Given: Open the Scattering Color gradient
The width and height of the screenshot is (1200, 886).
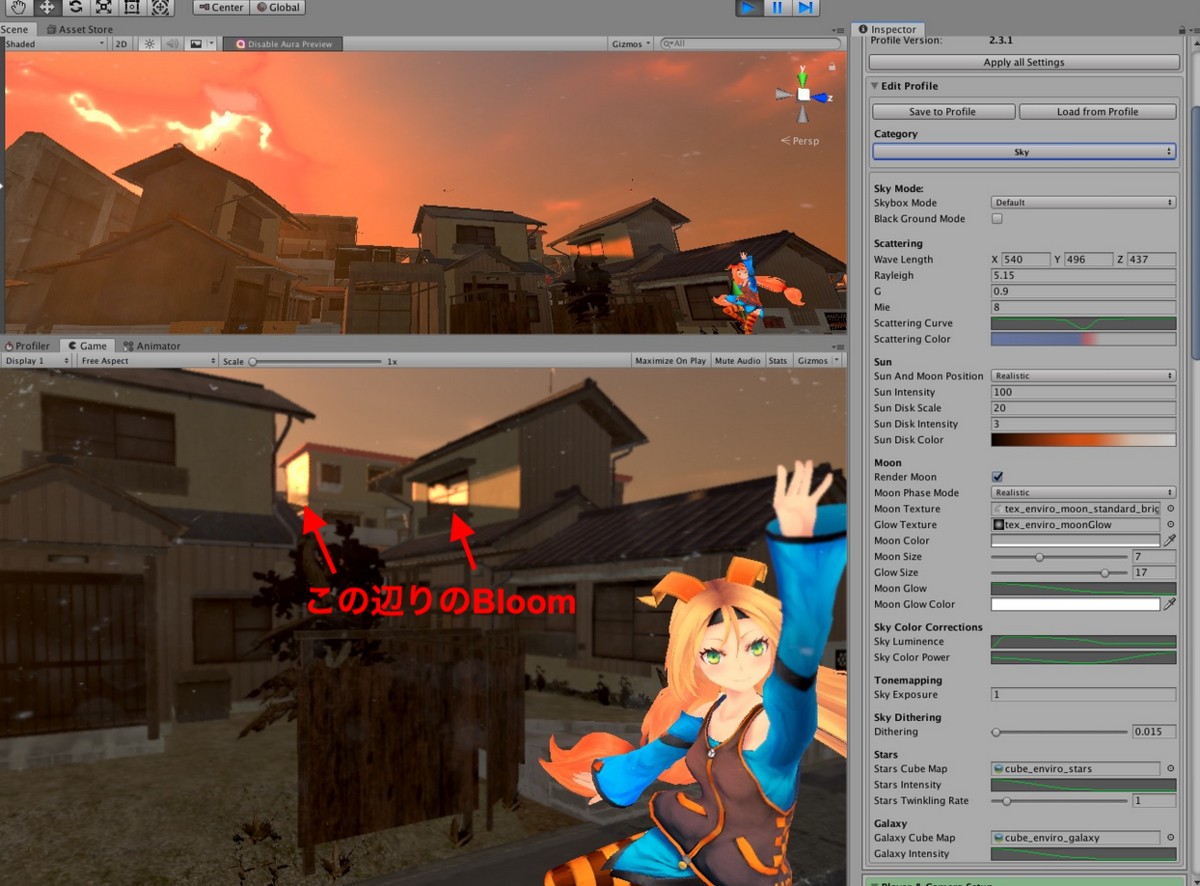Looking at the screenshot, I should [x=1083, y=340].
